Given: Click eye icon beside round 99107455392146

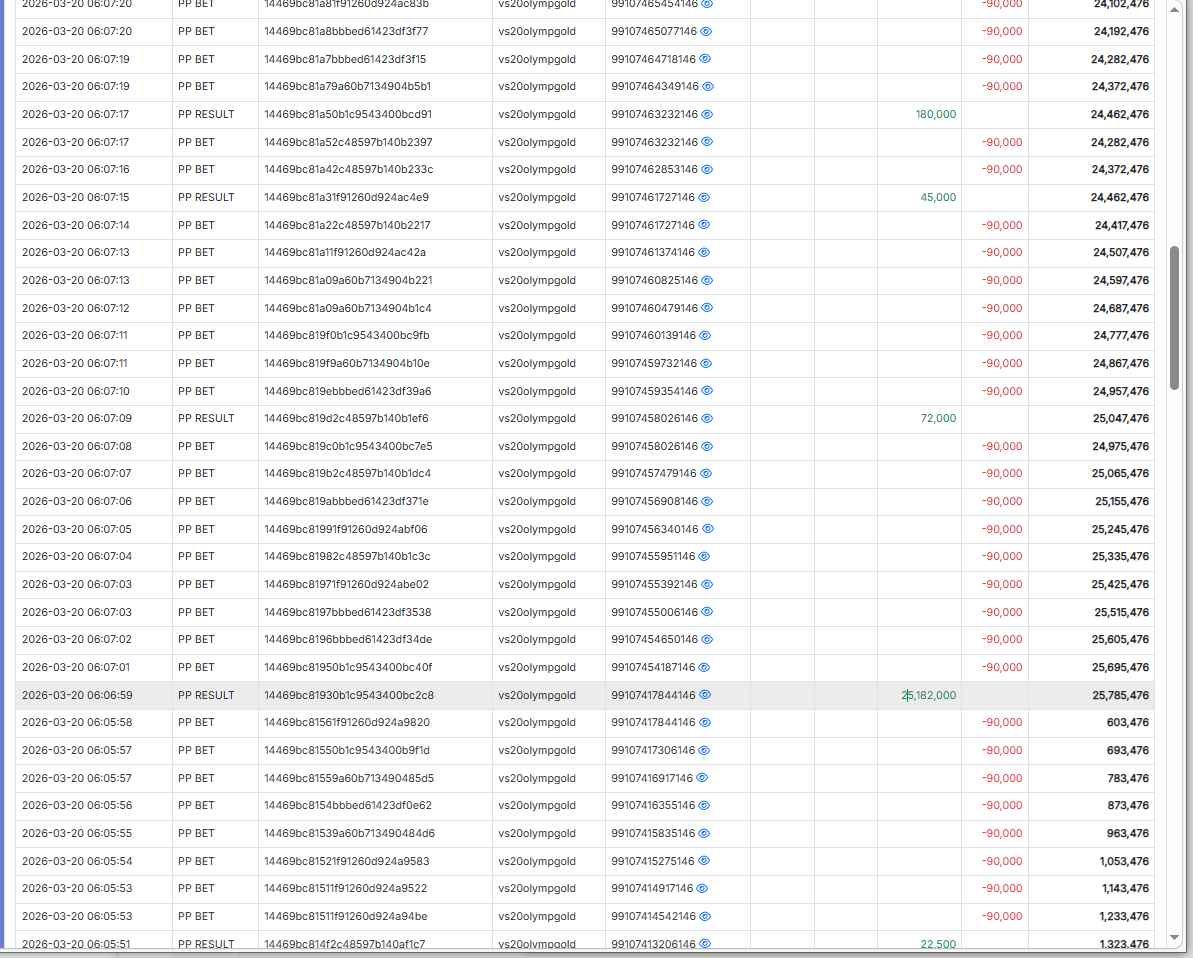Looking at the screenshot, I should (x=707, y=584).
